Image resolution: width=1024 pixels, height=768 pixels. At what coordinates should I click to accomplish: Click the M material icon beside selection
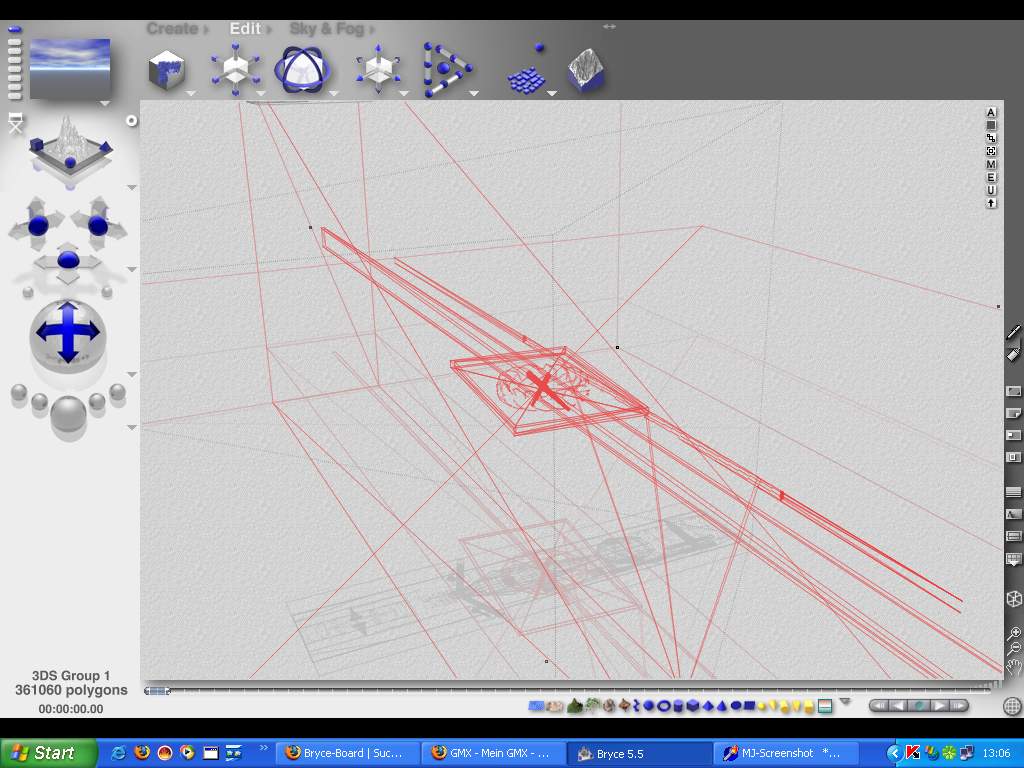[991, 165]
